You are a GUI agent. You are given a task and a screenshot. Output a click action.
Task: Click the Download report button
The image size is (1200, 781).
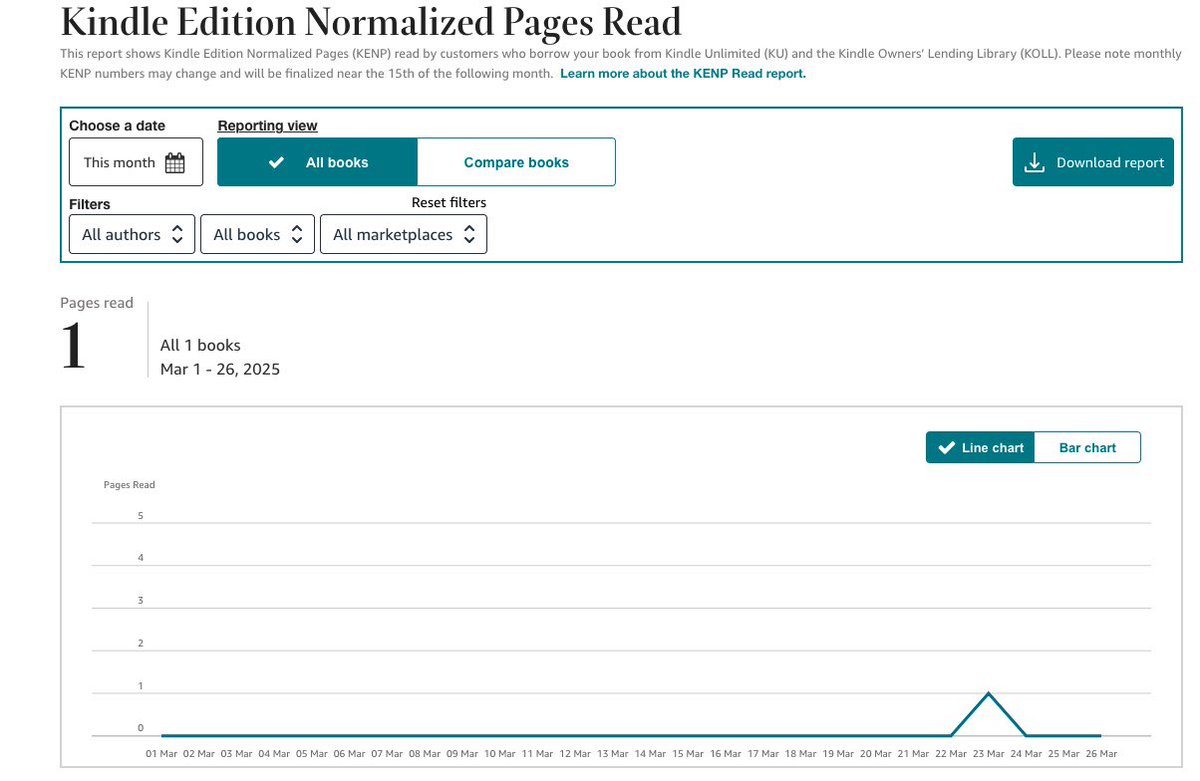pyautogui.click(x=1093, y=162)
